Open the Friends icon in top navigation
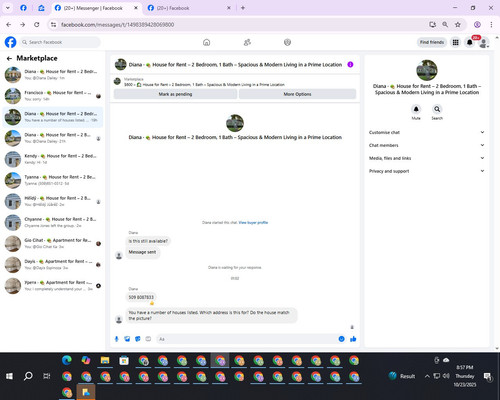Screen dimensions: 500x400 [x=247, y=42]
